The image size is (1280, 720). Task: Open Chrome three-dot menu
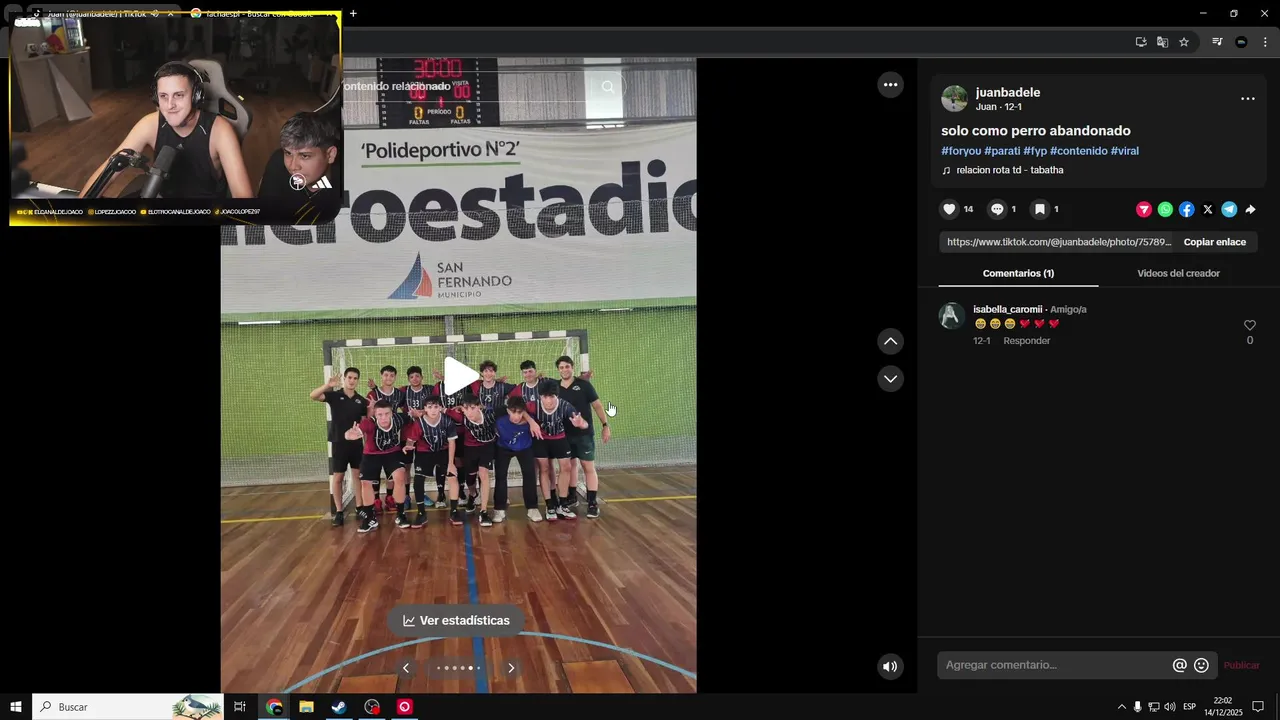[1265, 42]
